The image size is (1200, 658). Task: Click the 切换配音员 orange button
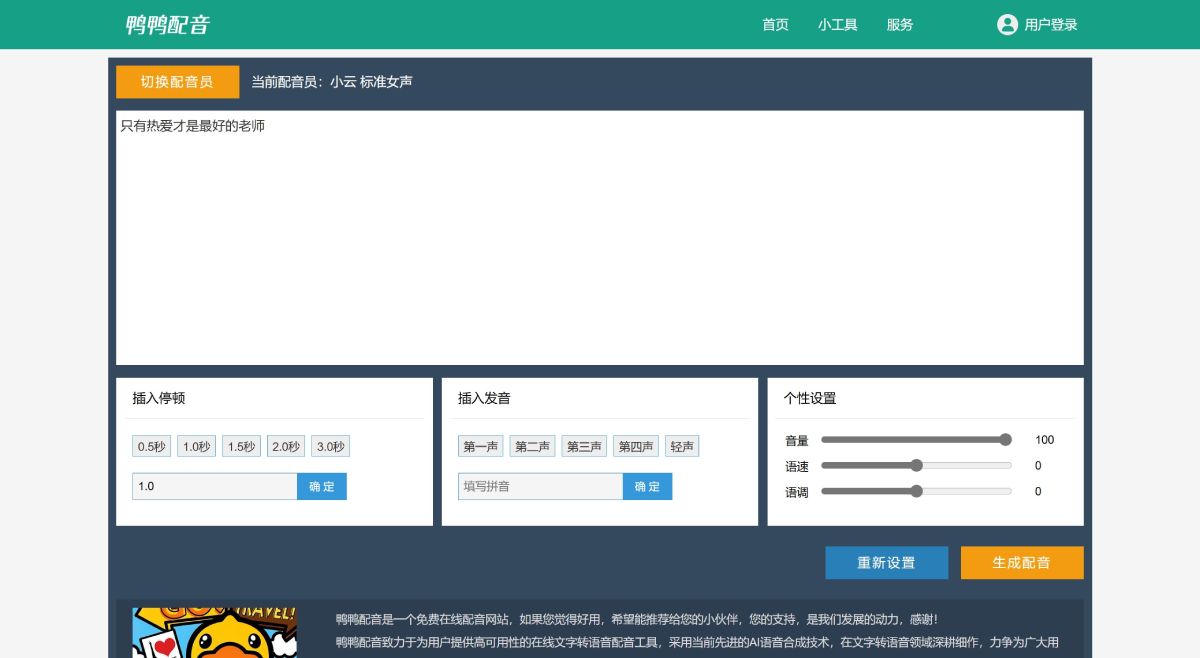click(177, 82)
